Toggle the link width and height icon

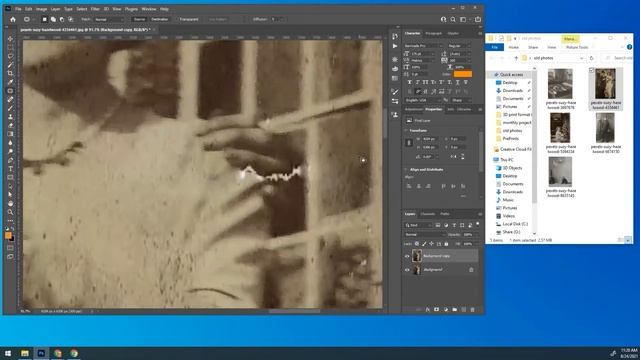pos(409,143)
